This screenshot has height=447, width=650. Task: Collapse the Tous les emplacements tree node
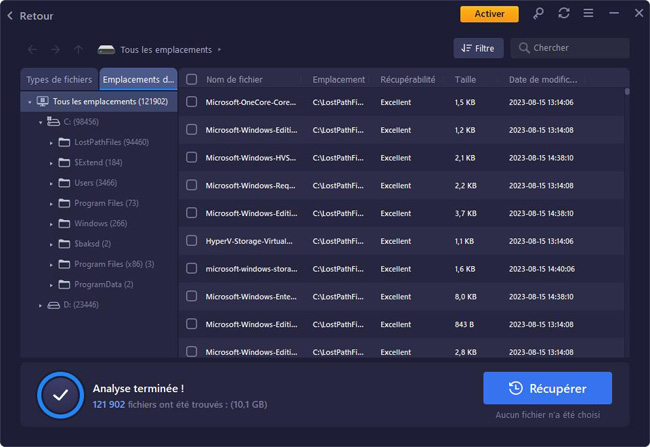coord(29,102)
